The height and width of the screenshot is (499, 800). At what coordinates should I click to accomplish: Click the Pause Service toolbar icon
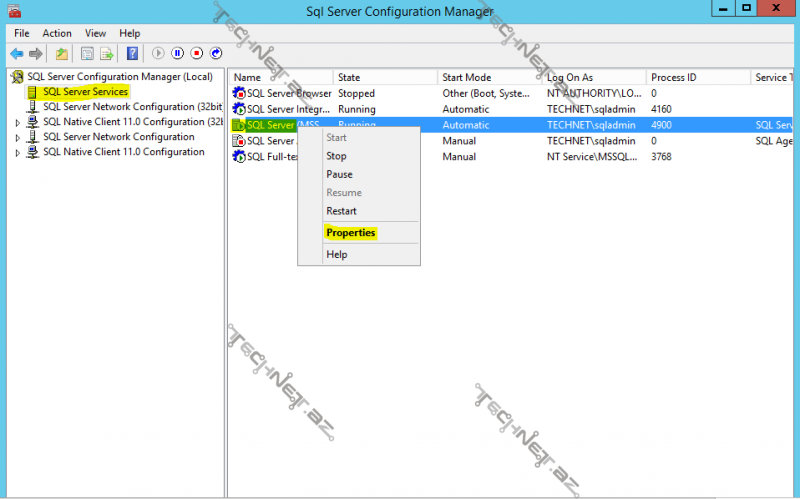(178, 53)
